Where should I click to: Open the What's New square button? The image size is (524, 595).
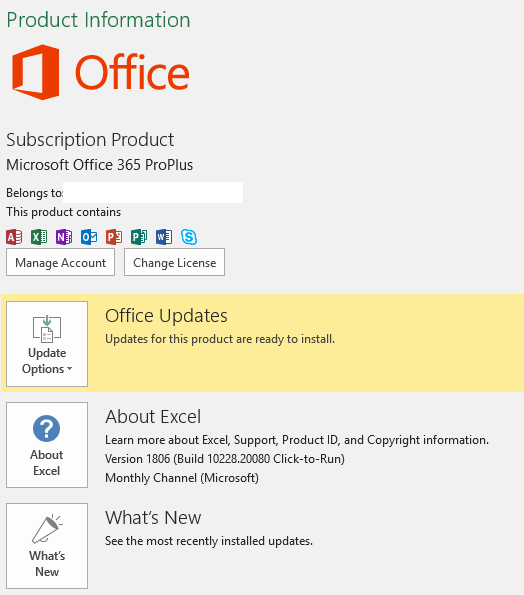pos(47,546)
